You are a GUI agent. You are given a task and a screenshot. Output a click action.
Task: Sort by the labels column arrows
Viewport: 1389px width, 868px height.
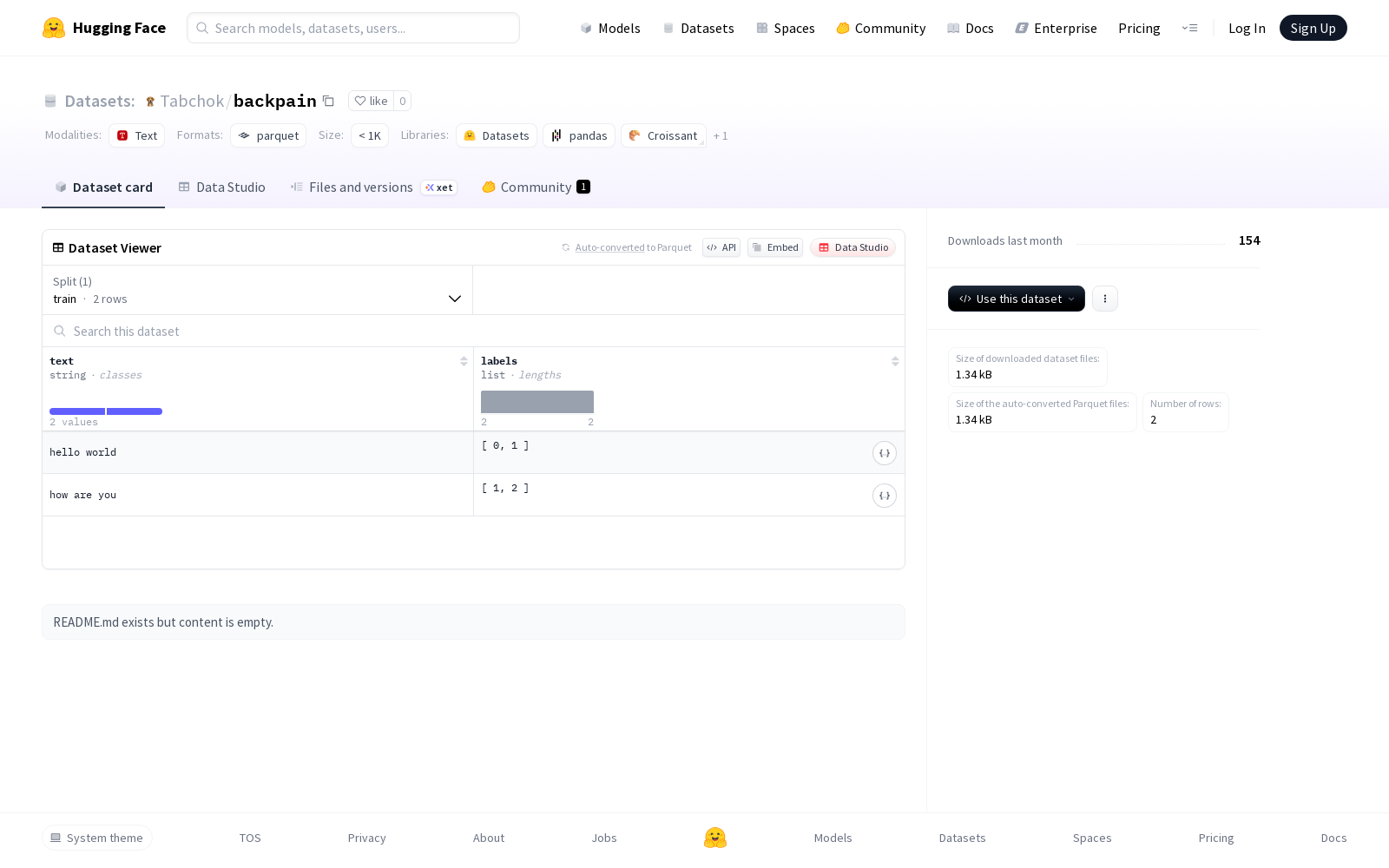pos(895,361)
